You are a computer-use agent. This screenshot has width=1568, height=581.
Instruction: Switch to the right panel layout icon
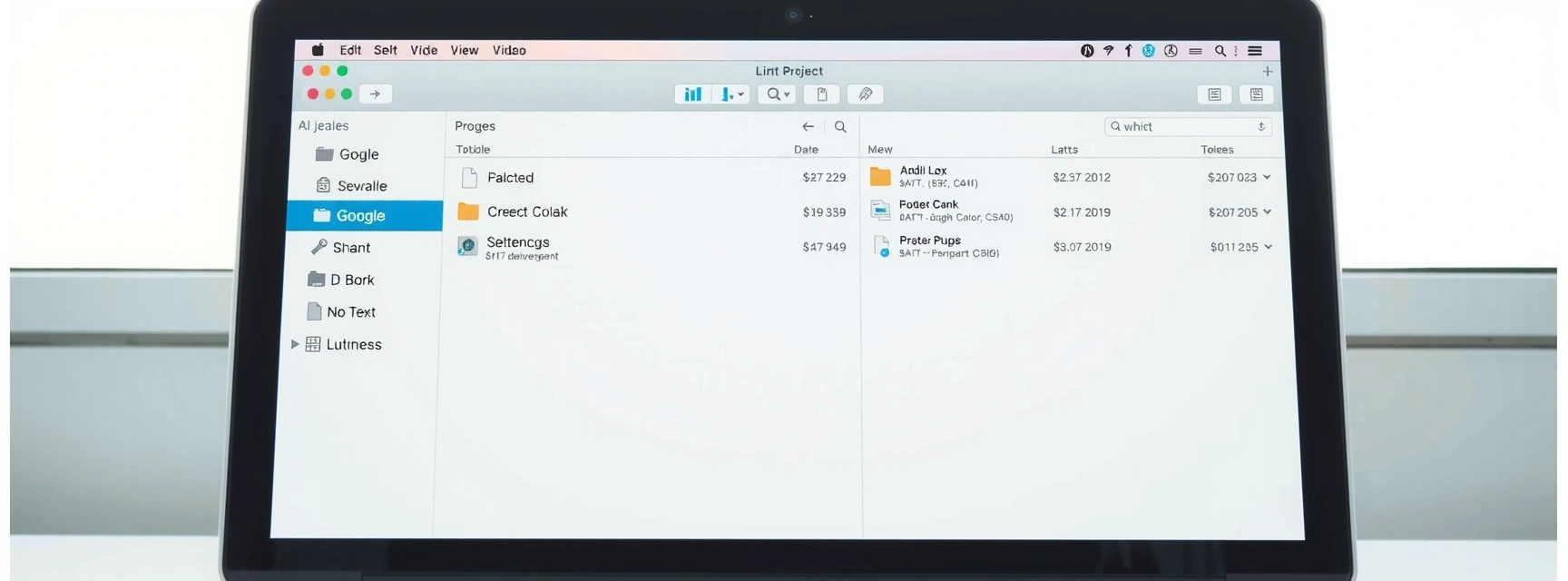click(1257, 94)
